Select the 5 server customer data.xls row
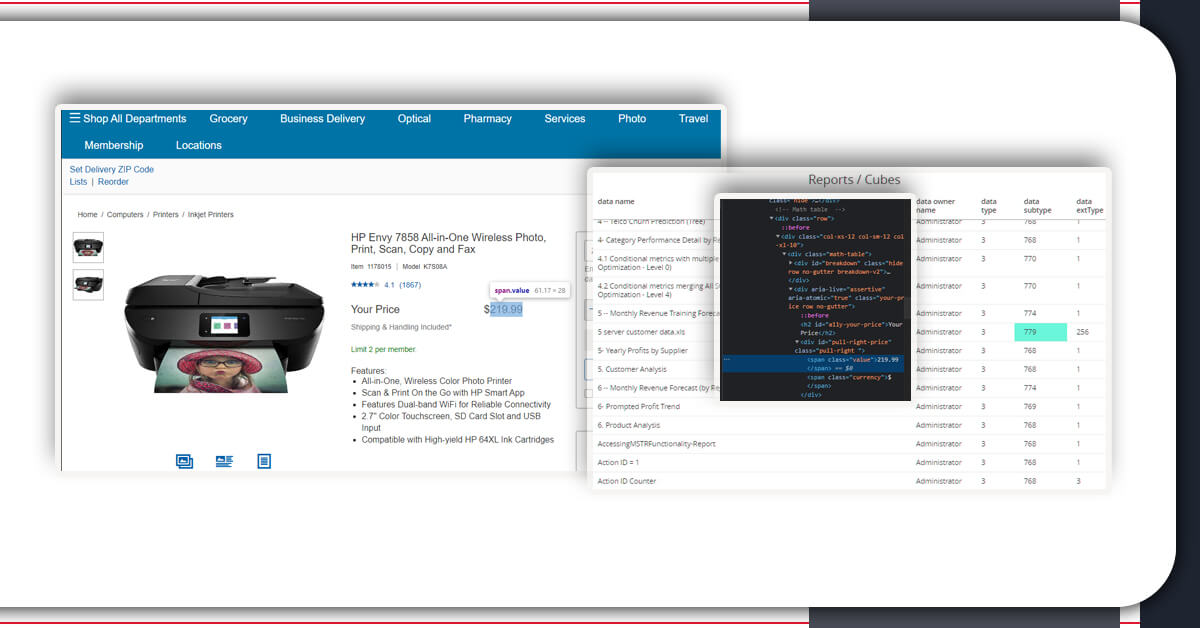1200x628 pixels. tap(849, 332)
